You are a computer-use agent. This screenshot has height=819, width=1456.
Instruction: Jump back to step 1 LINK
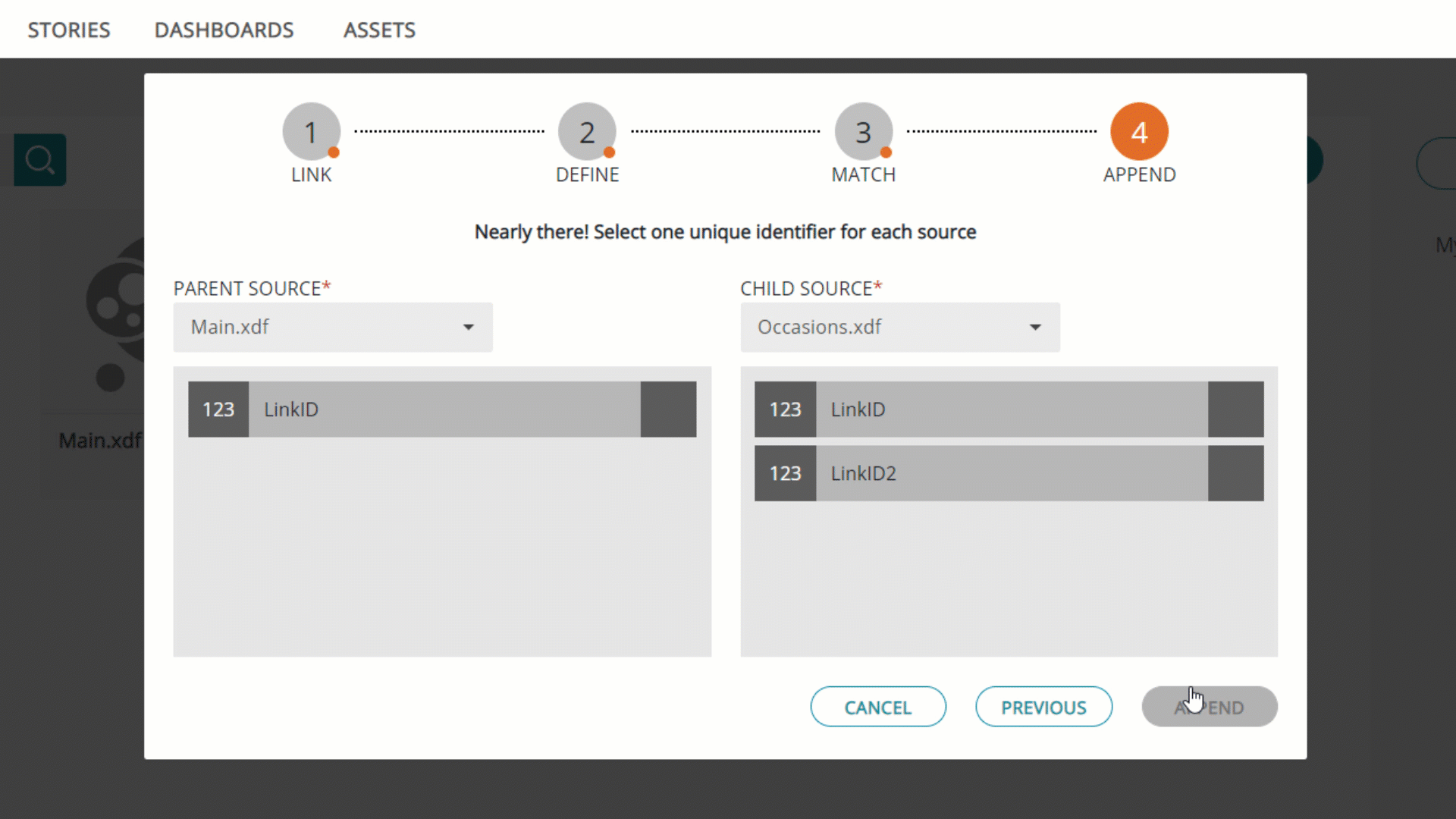pos(311,132)
